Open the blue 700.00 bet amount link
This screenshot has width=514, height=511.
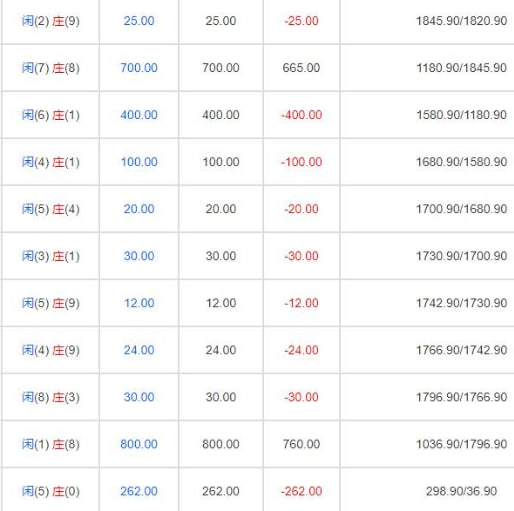click(139, 68)
